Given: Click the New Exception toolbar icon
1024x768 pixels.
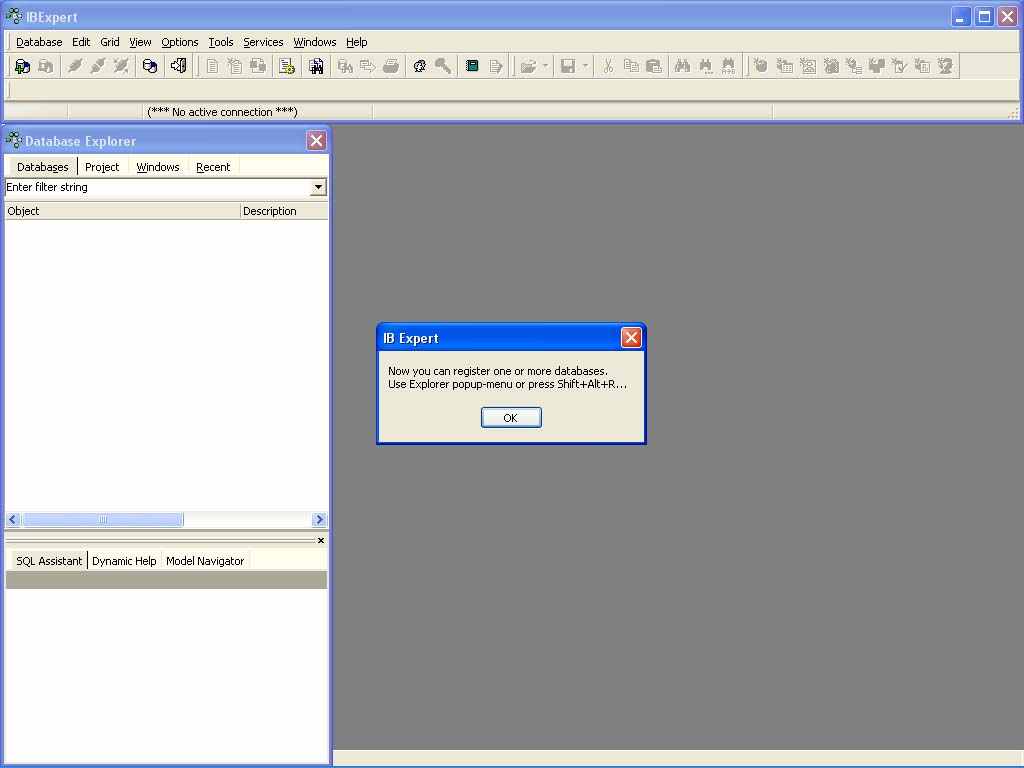Looking at the screenshot, I should [x=899, y=66].
